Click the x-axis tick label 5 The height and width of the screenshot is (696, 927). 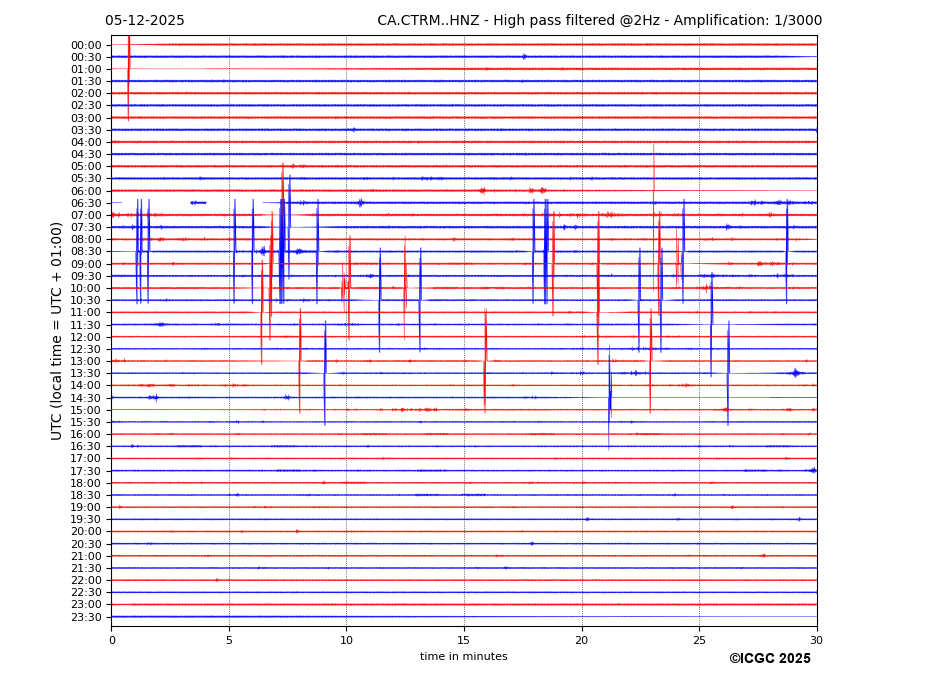229,639
